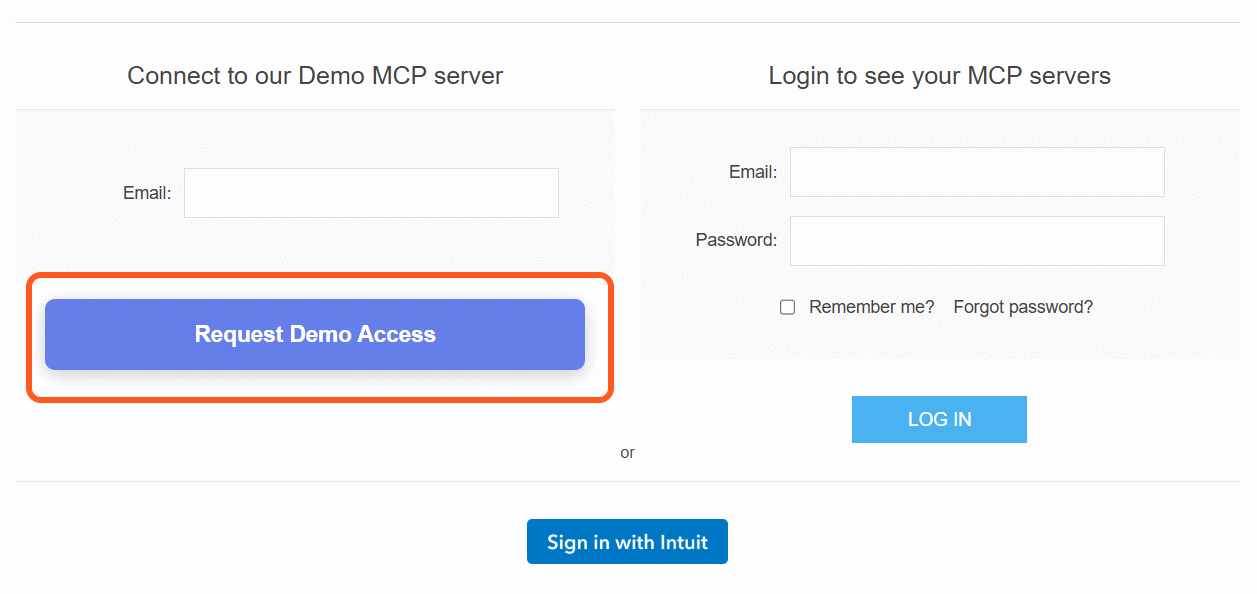This screenshot has width=1257, height=594.
Task: Start password recovery via Forgot password
Action: pos(1023,306)
